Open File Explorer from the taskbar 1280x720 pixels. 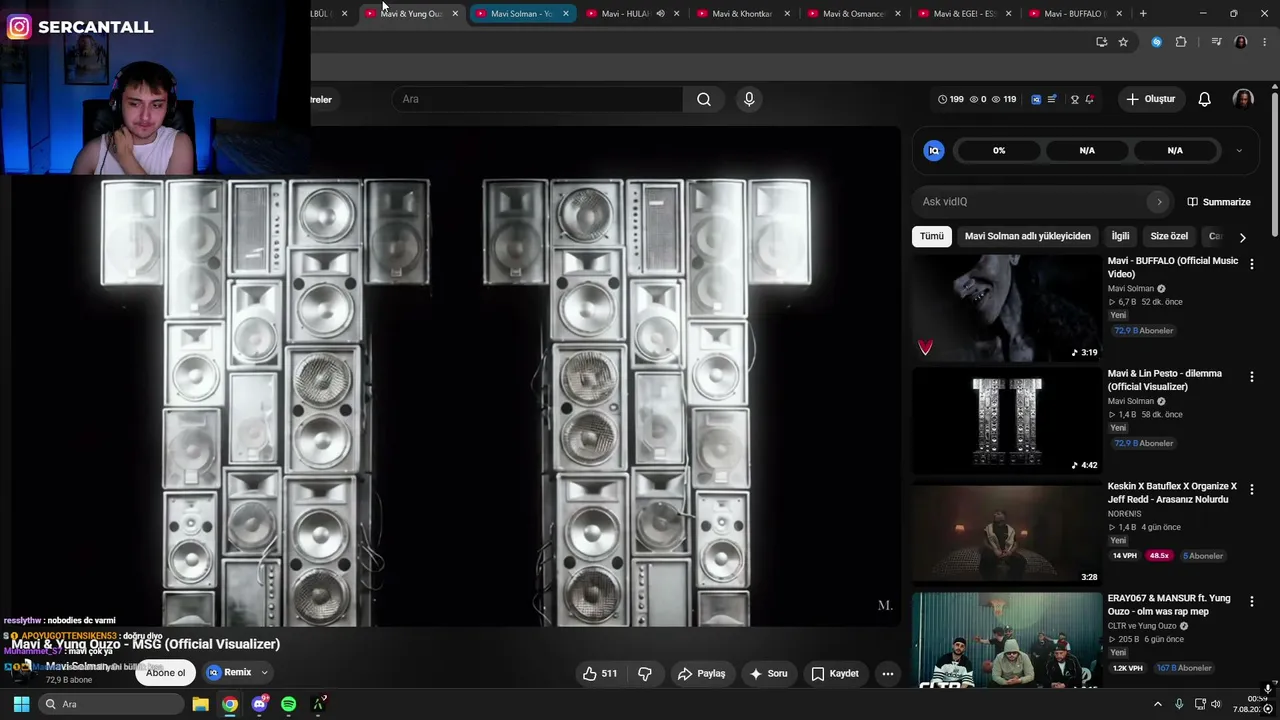[x=200, y=704]
